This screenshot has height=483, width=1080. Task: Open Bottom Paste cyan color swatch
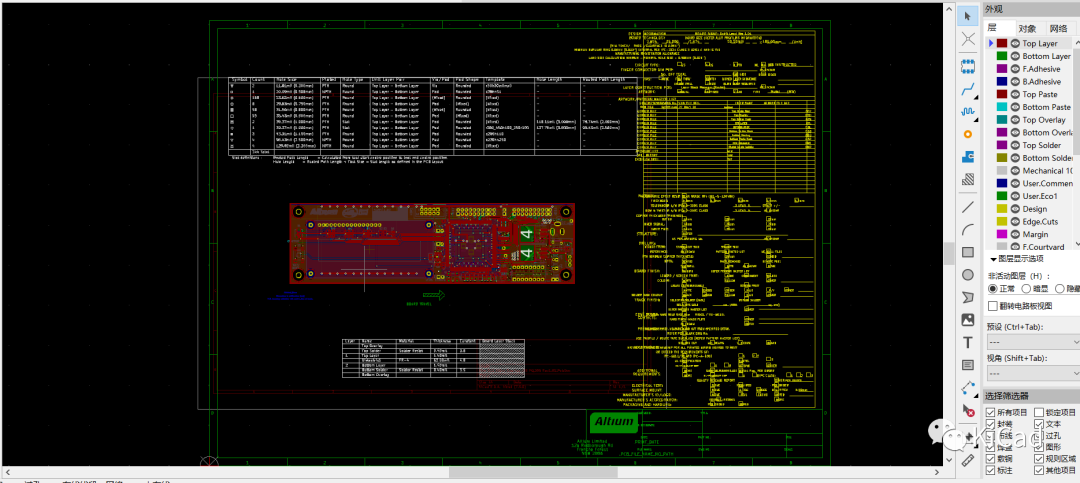(x=1001, y=107)
